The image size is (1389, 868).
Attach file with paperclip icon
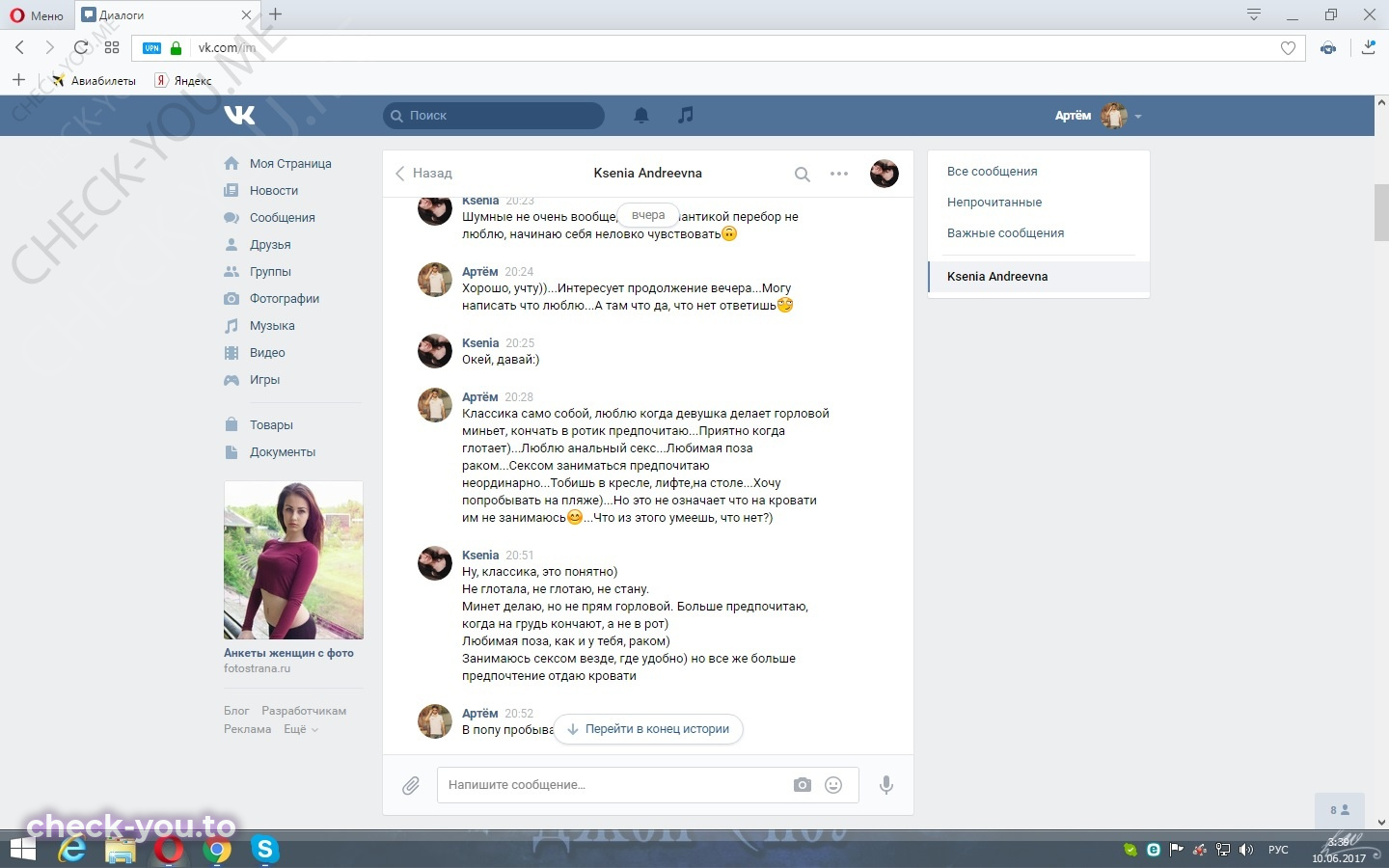[411, 786]
